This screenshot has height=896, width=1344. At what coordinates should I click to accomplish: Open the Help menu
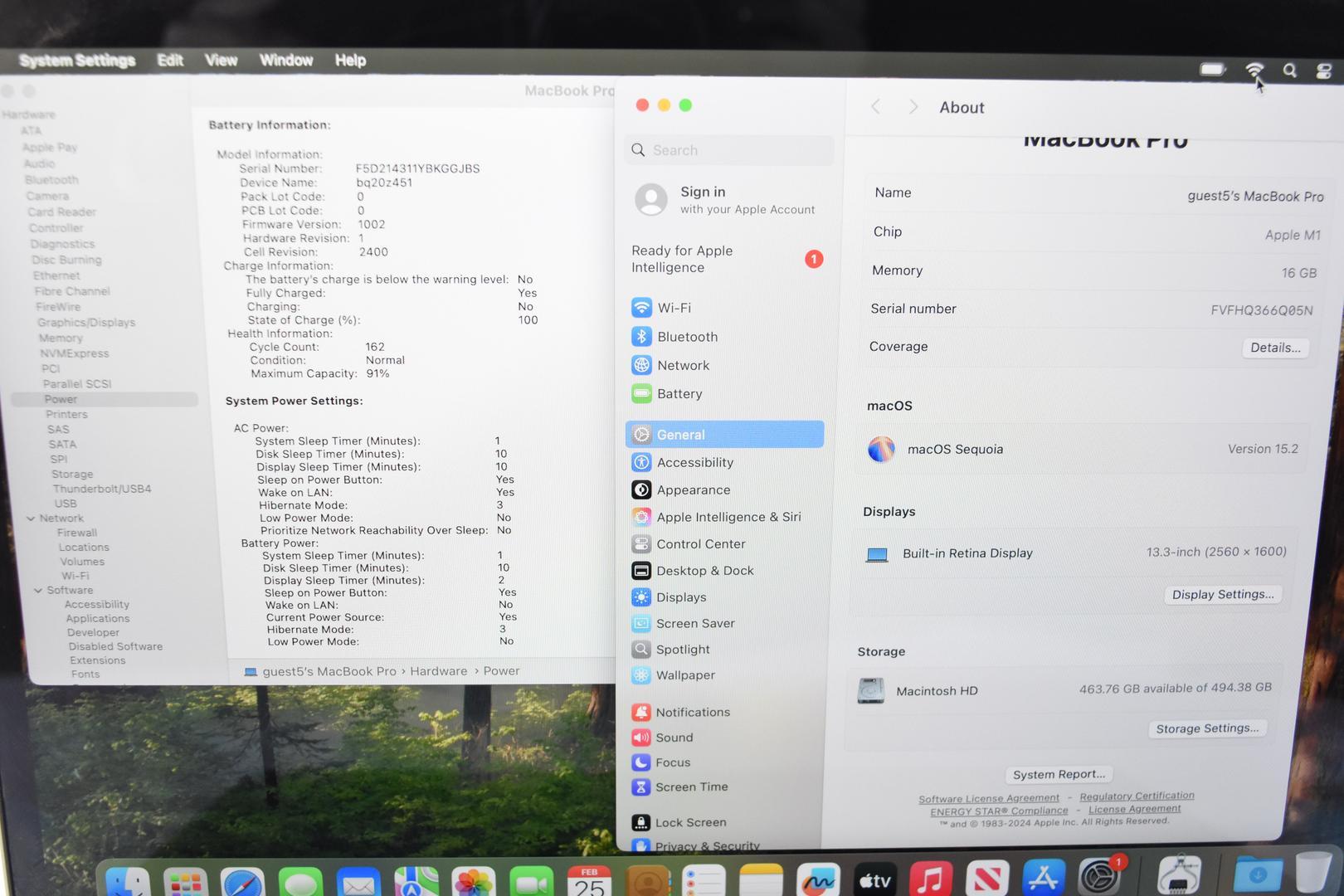click(x=350, y=61)
